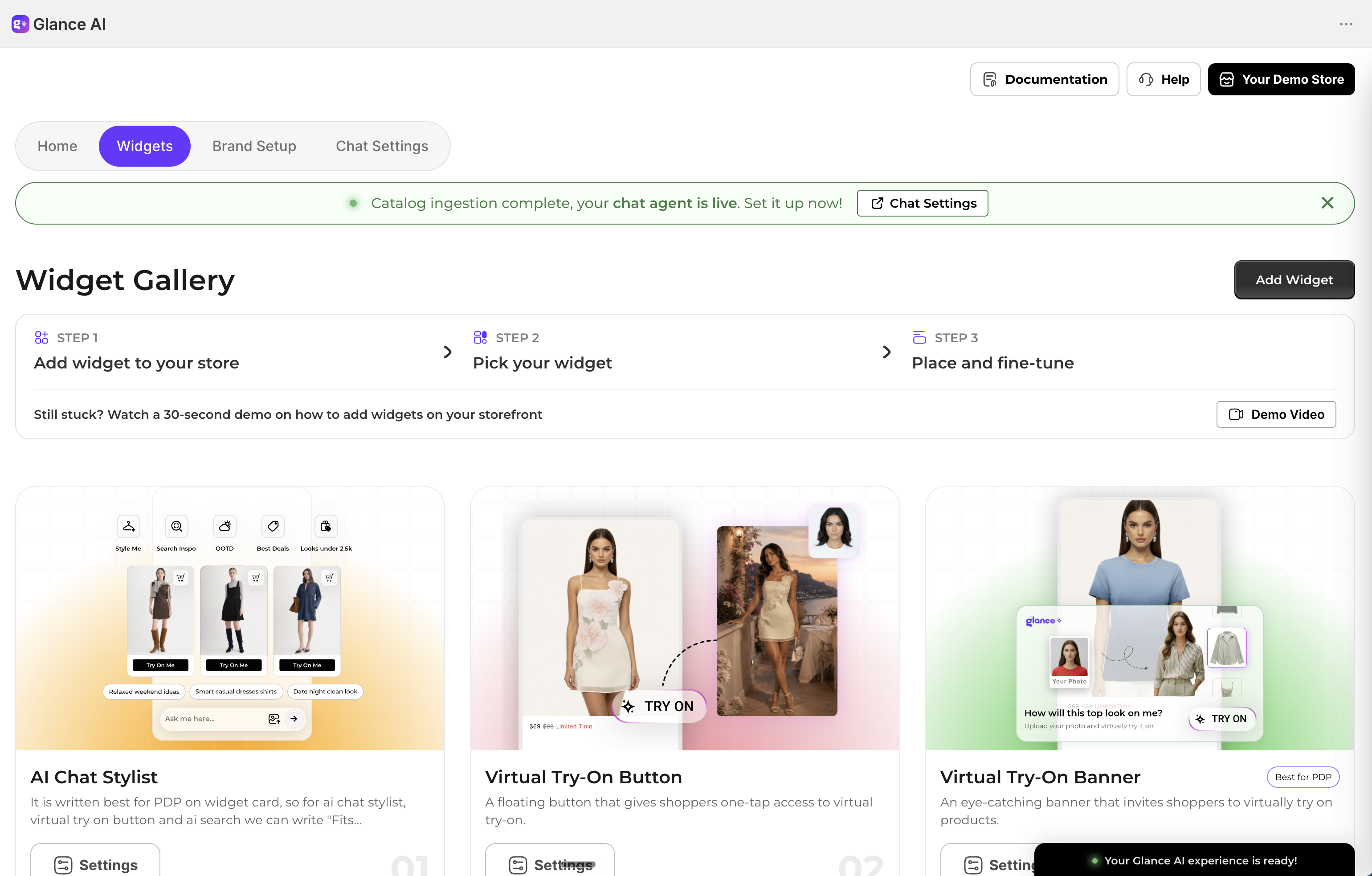The height and width of the screenshot is (876, 1372).
Task: Click the Ask me here input field
Action: click(x=233, y=719)
